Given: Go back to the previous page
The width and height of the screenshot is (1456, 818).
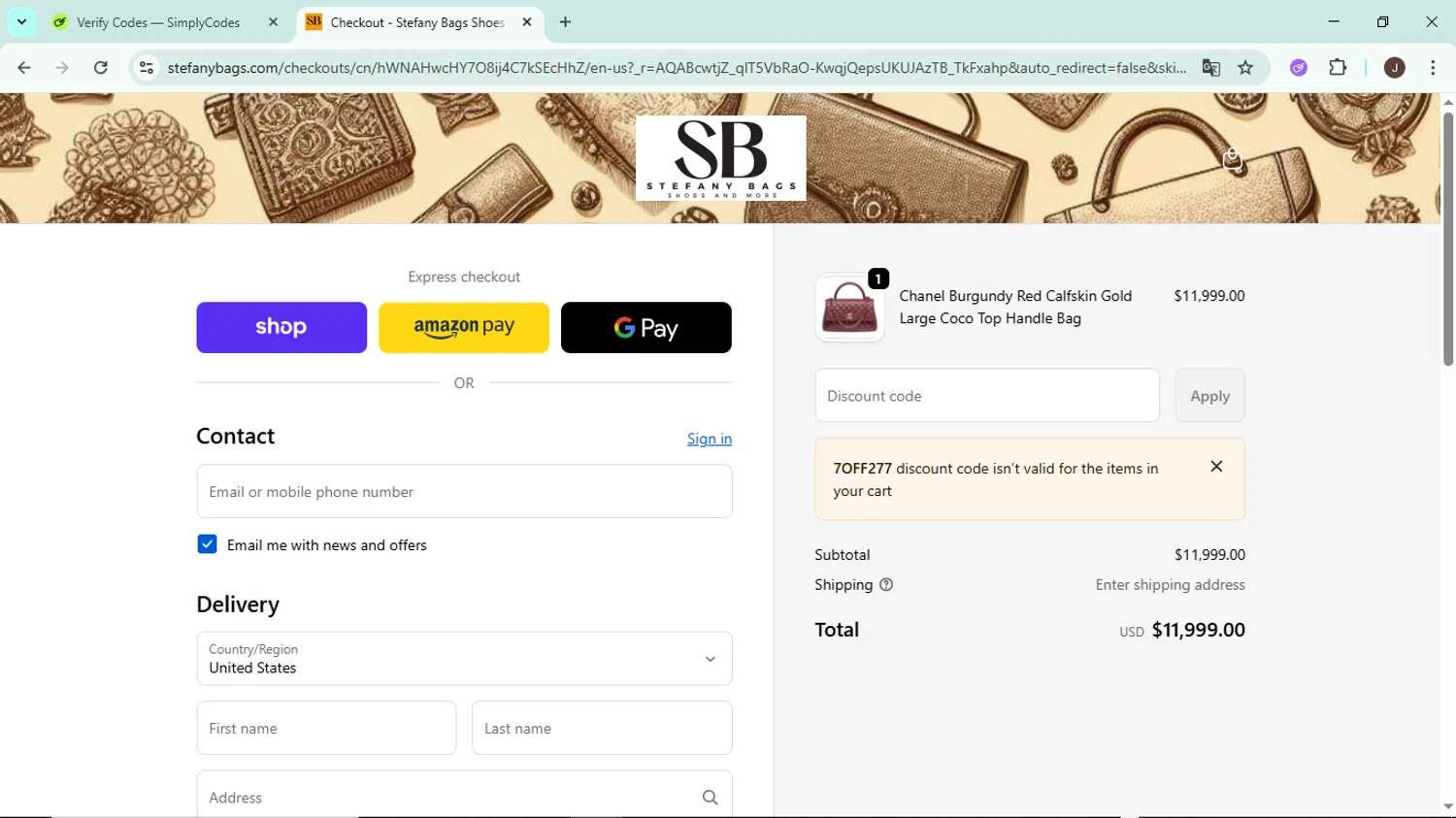Looking at the screenshot, I should (24, 68).
